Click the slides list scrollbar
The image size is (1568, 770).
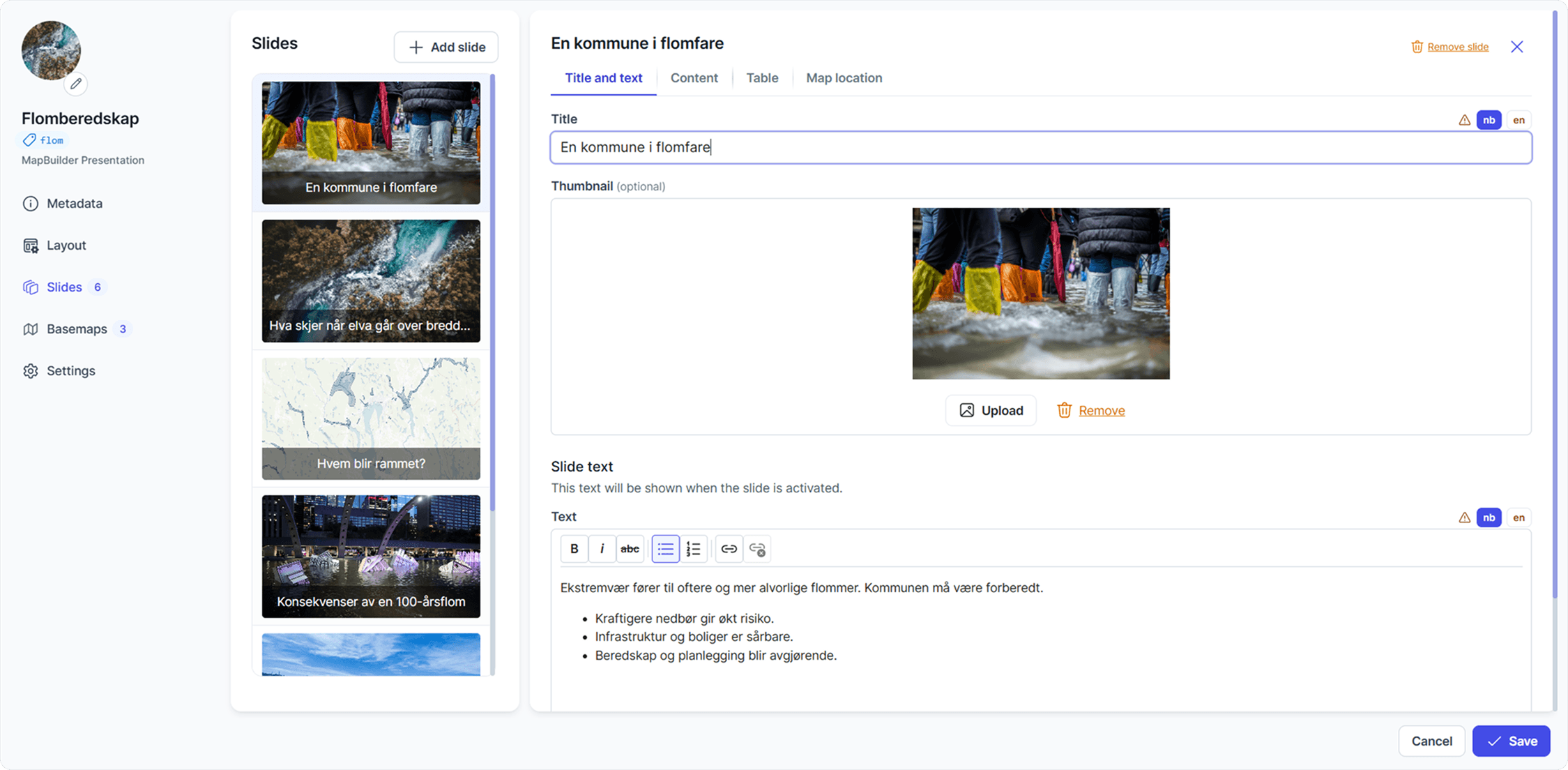tap(492, 293)
